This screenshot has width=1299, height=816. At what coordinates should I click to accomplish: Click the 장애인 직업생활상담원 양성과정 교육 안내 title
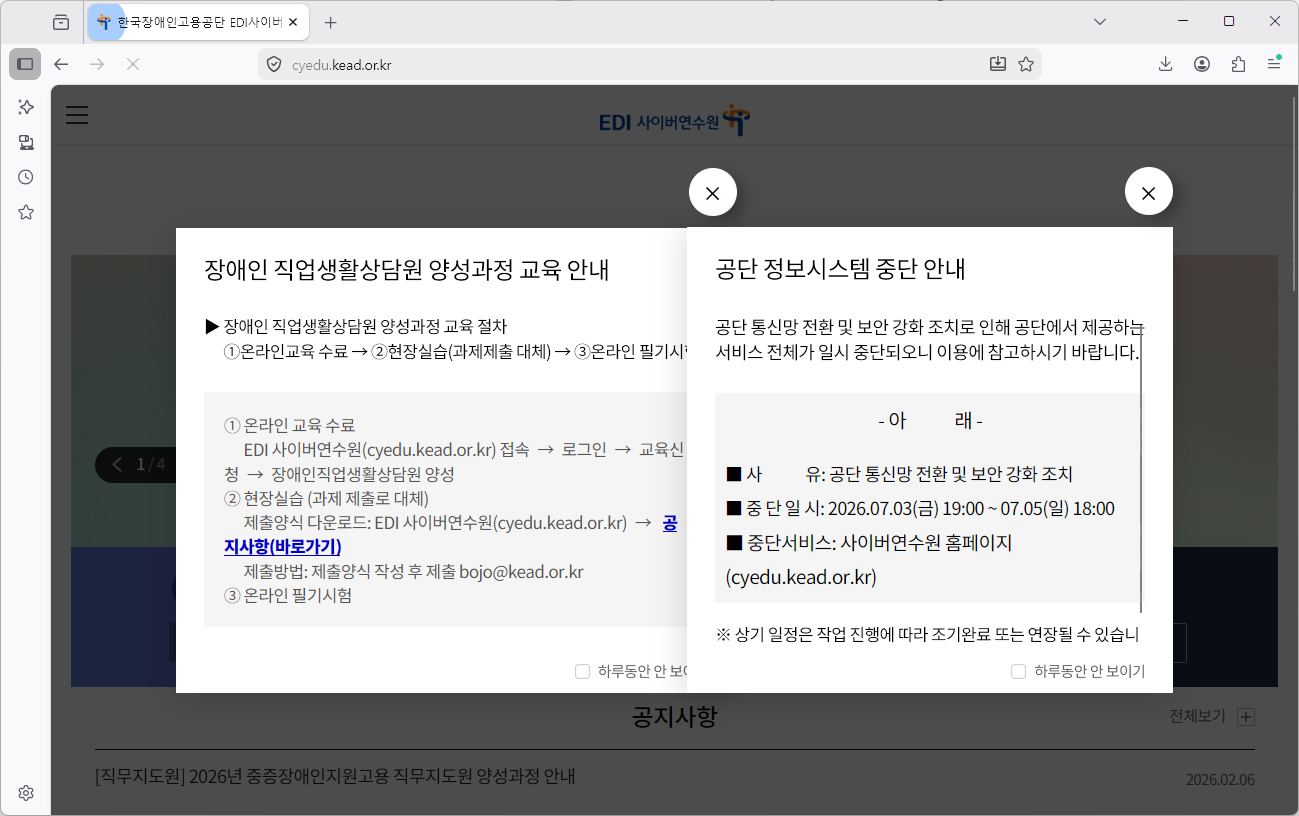tap(407, 270)
